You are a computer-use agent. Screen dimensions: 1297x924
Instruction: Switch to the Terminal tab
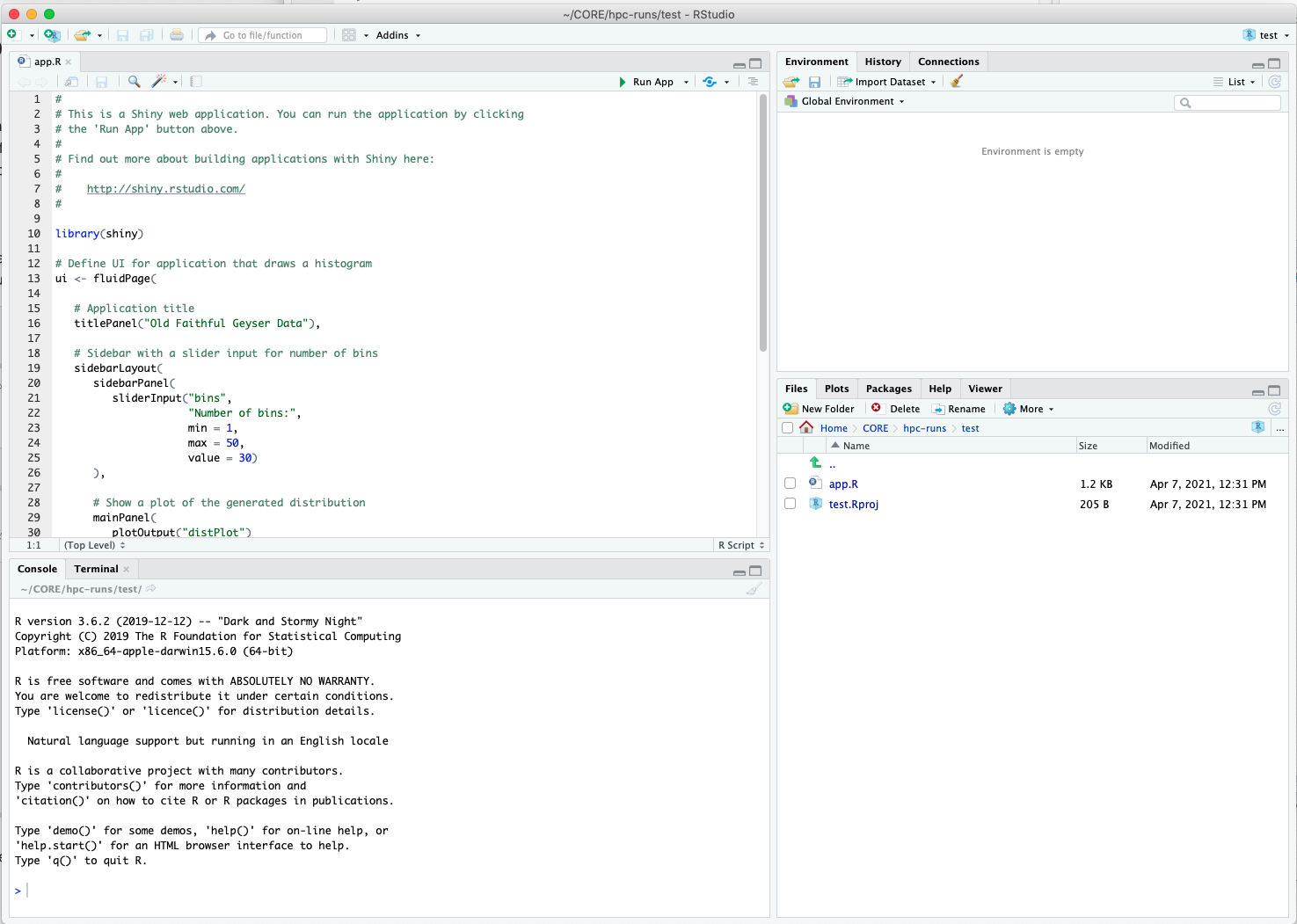point(96,569)
